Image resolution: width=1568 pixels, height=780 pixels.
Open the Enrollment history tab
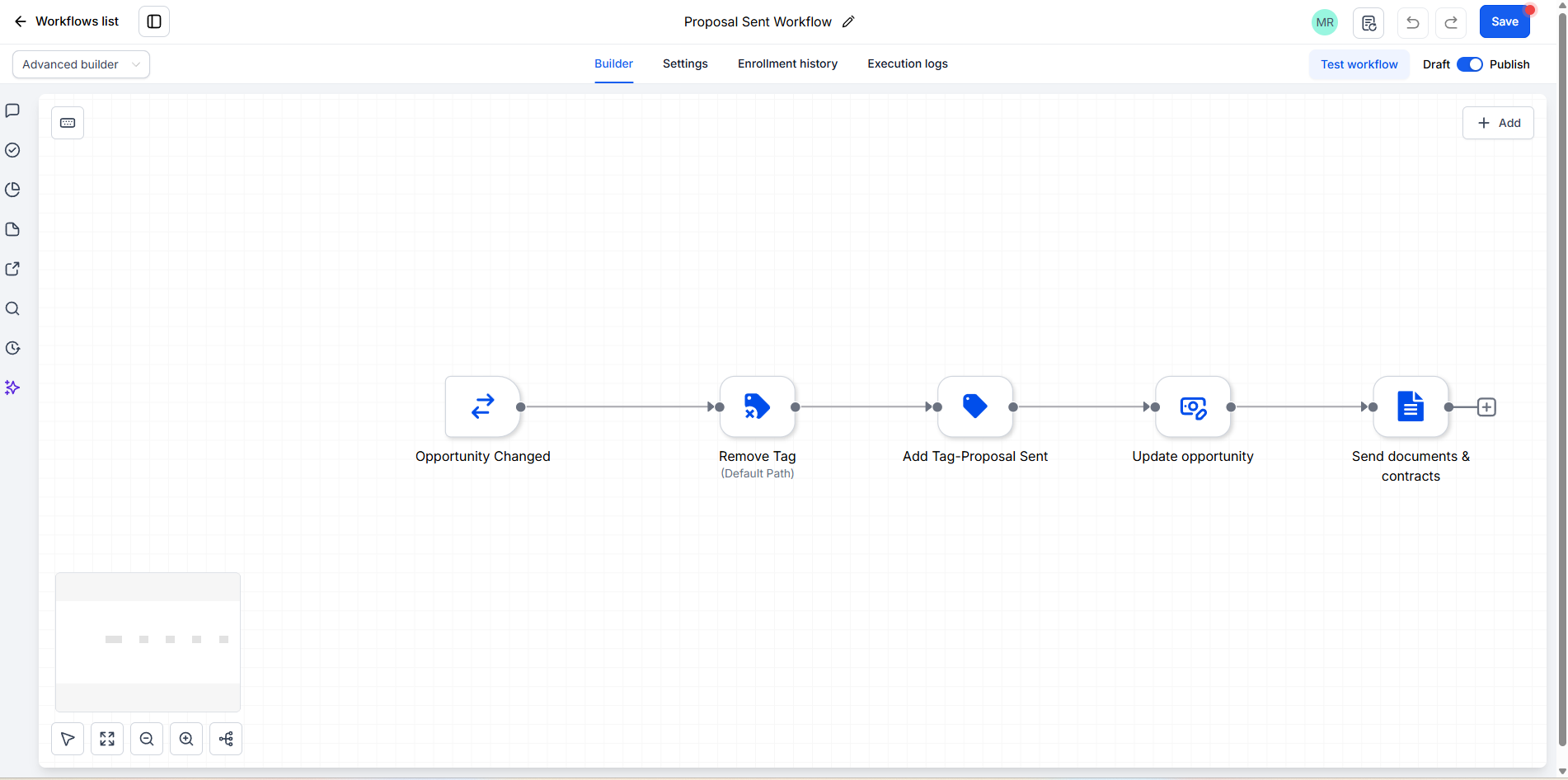pos(787,63)
